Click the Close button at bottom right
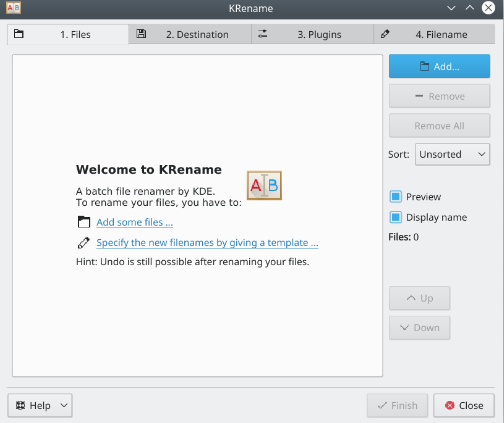Image resolution: width=504 pixels, height=423 pixels. click(464, 405)
